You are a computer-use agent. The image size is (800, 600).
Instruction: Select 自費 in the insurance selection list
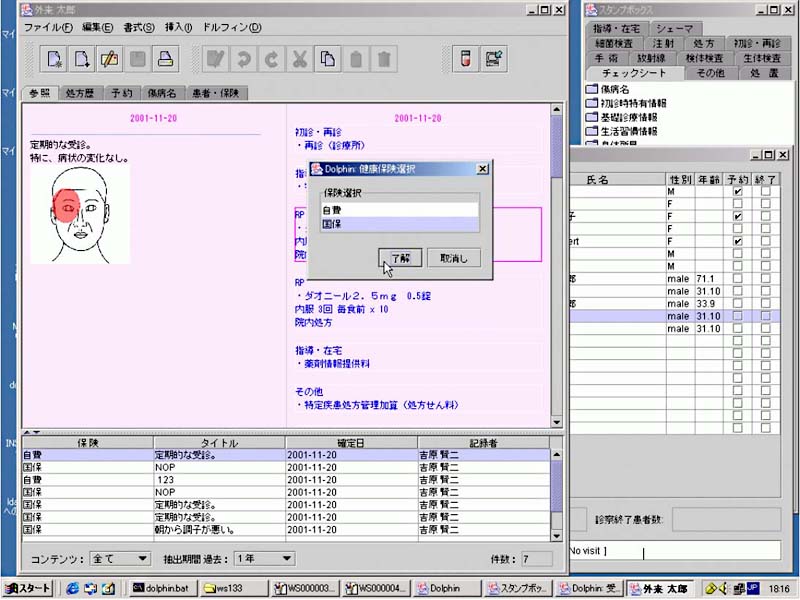point(399,211)
